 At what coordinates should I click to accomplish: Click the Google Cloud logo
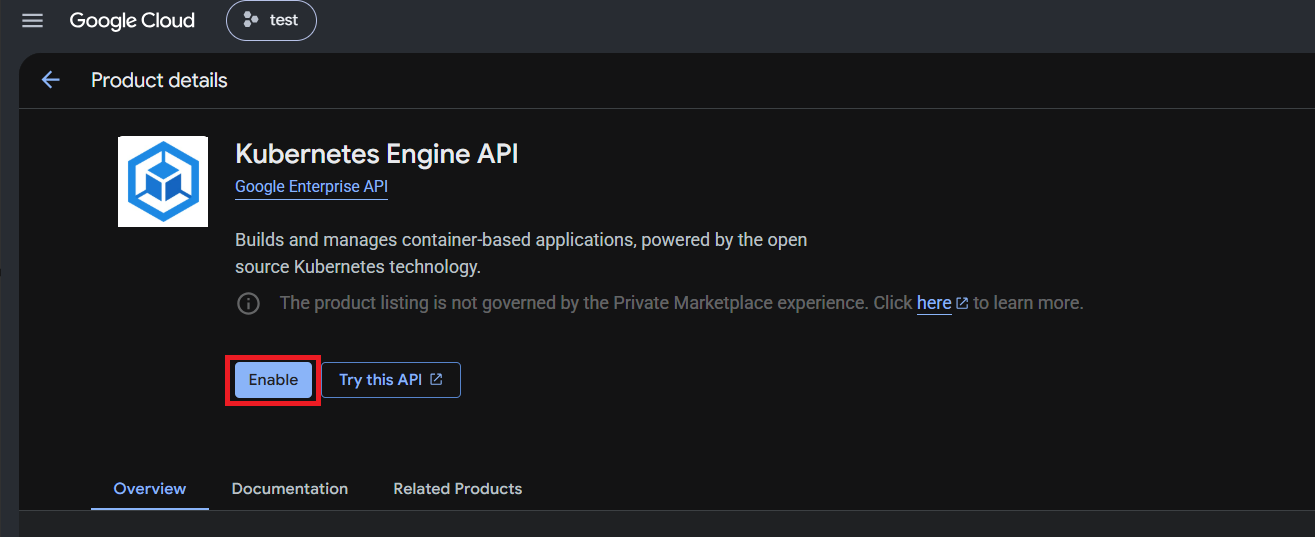tap(132, 21)
